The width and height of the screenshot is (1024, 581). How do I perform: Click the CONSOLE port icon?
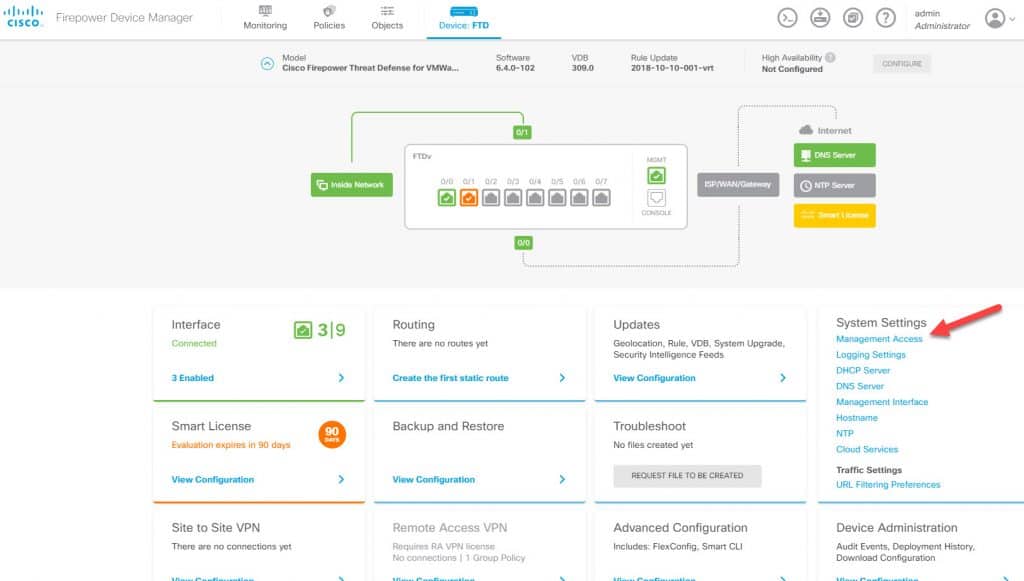[x=656, y=198]
